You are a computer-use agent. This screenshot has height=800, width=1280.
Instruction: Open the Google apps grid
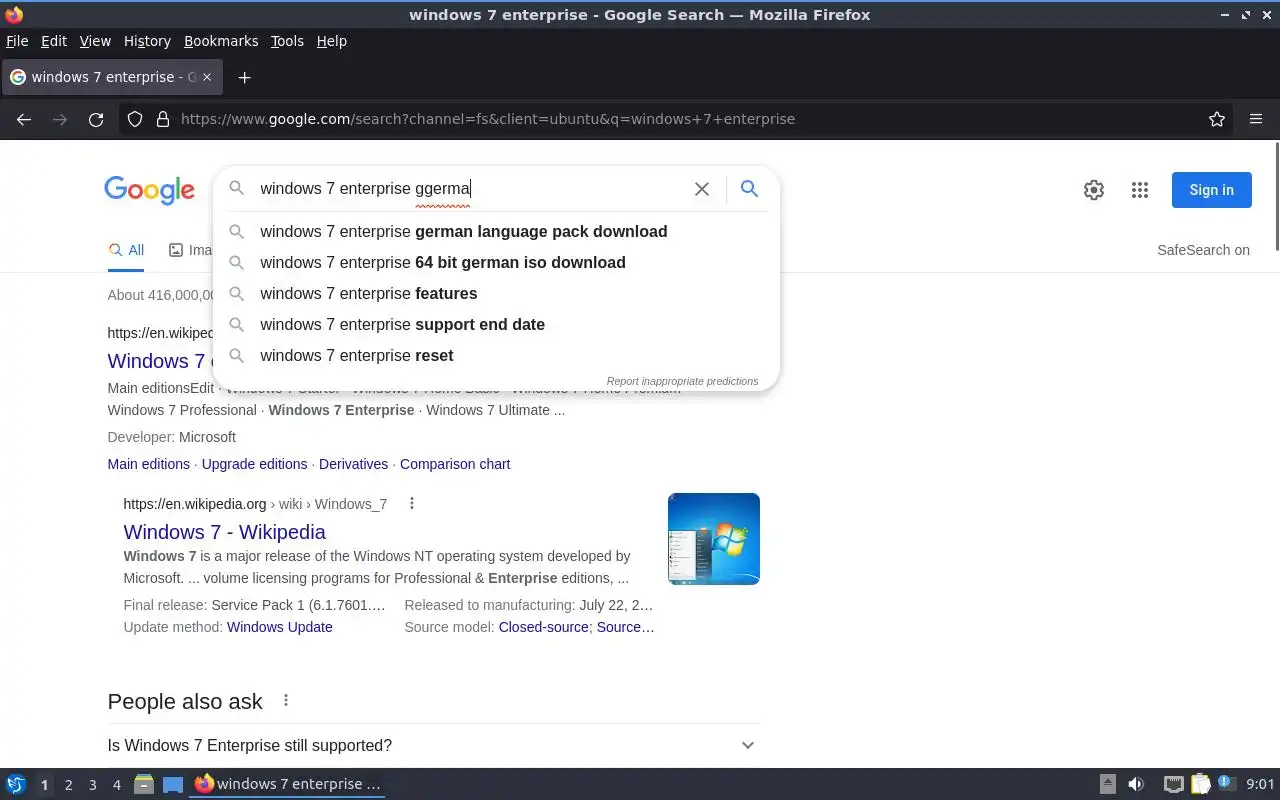[1140, 190]
